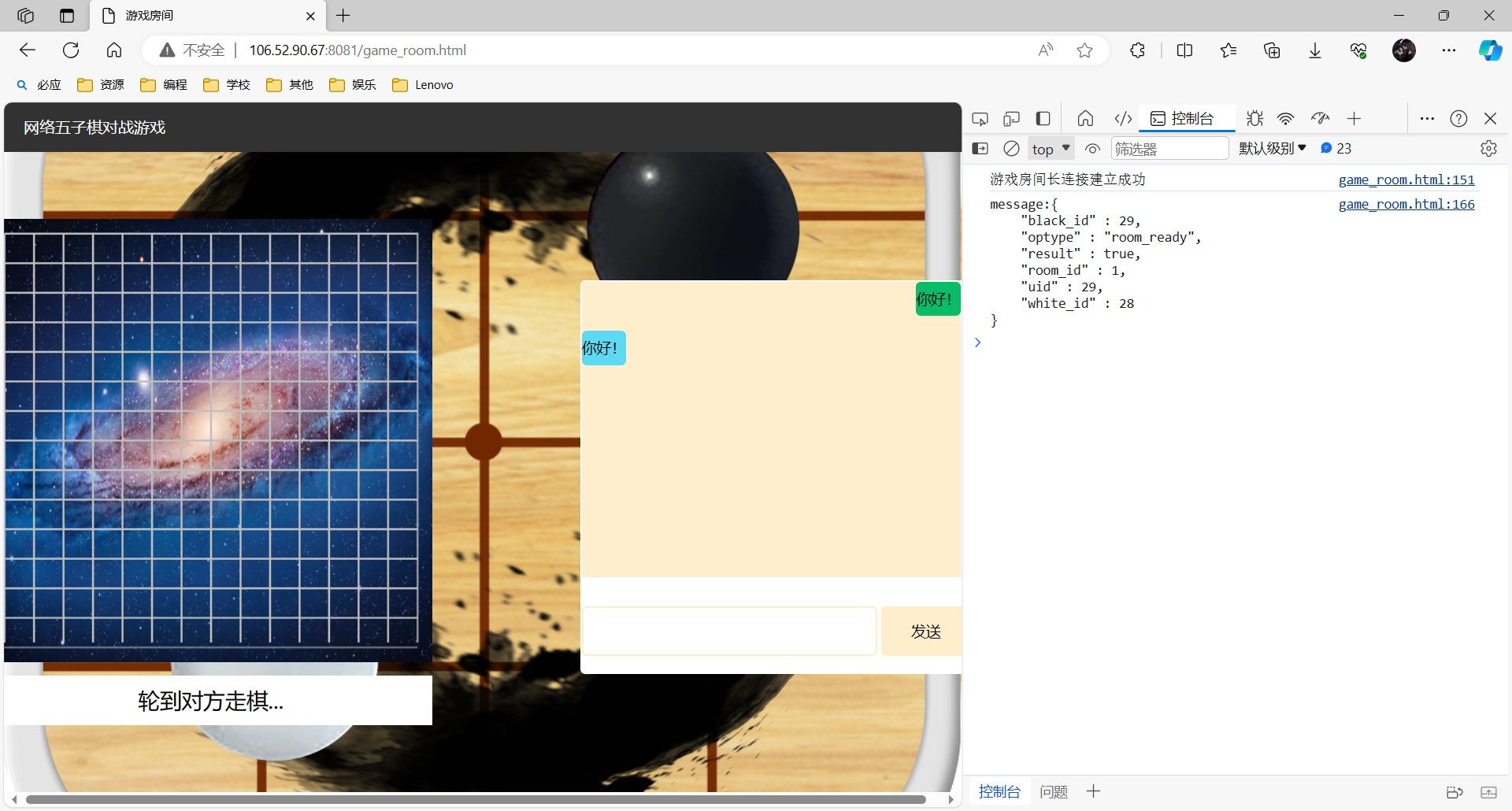Click the chat message input box
1512x811 pixels.
point(729,631)
